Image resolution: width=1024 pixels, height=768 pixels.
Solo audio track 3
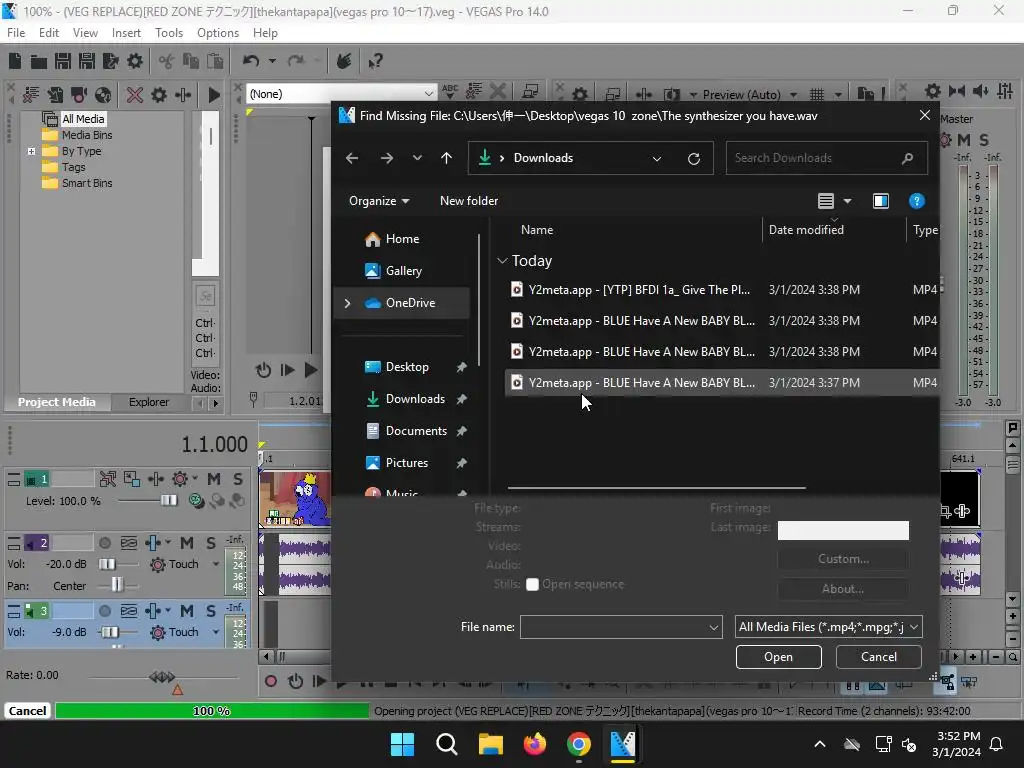[x=210, y=611]
